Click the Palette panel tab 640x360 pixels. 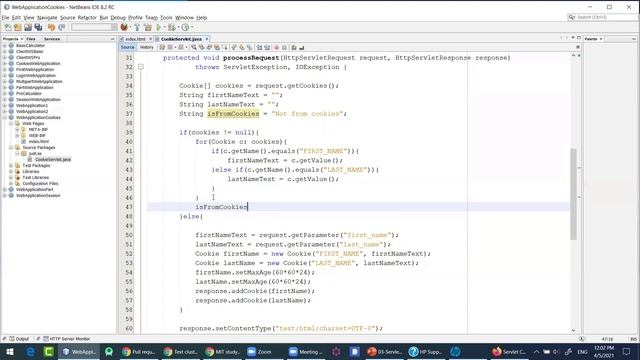pyautogui.click(x=591, y=39)
